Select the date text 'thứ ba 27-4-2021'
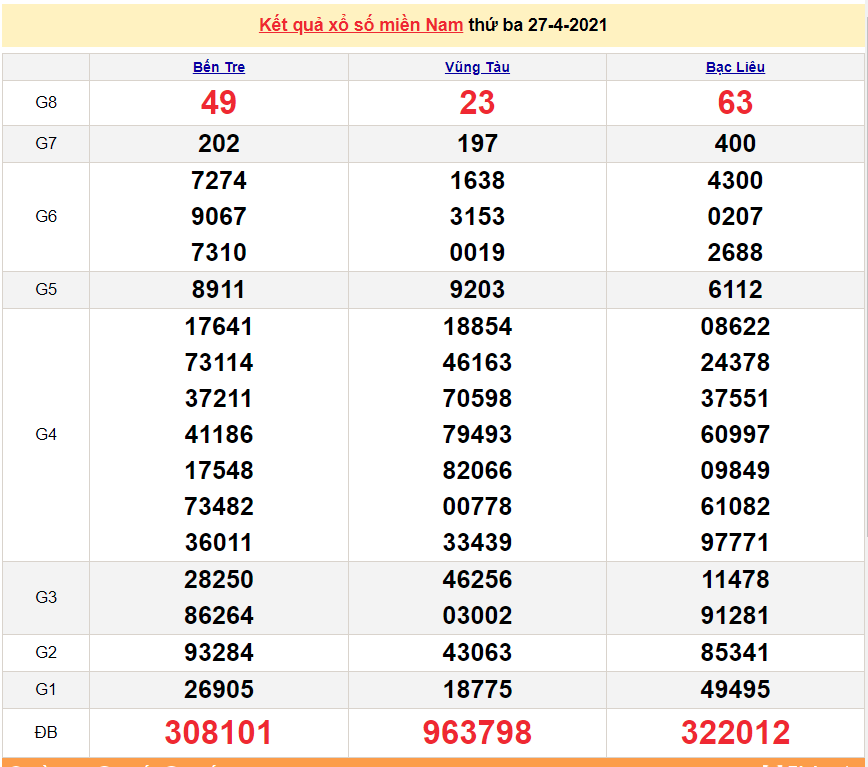The width and height of the screenshot is (868, 767). tap(538, 25)
